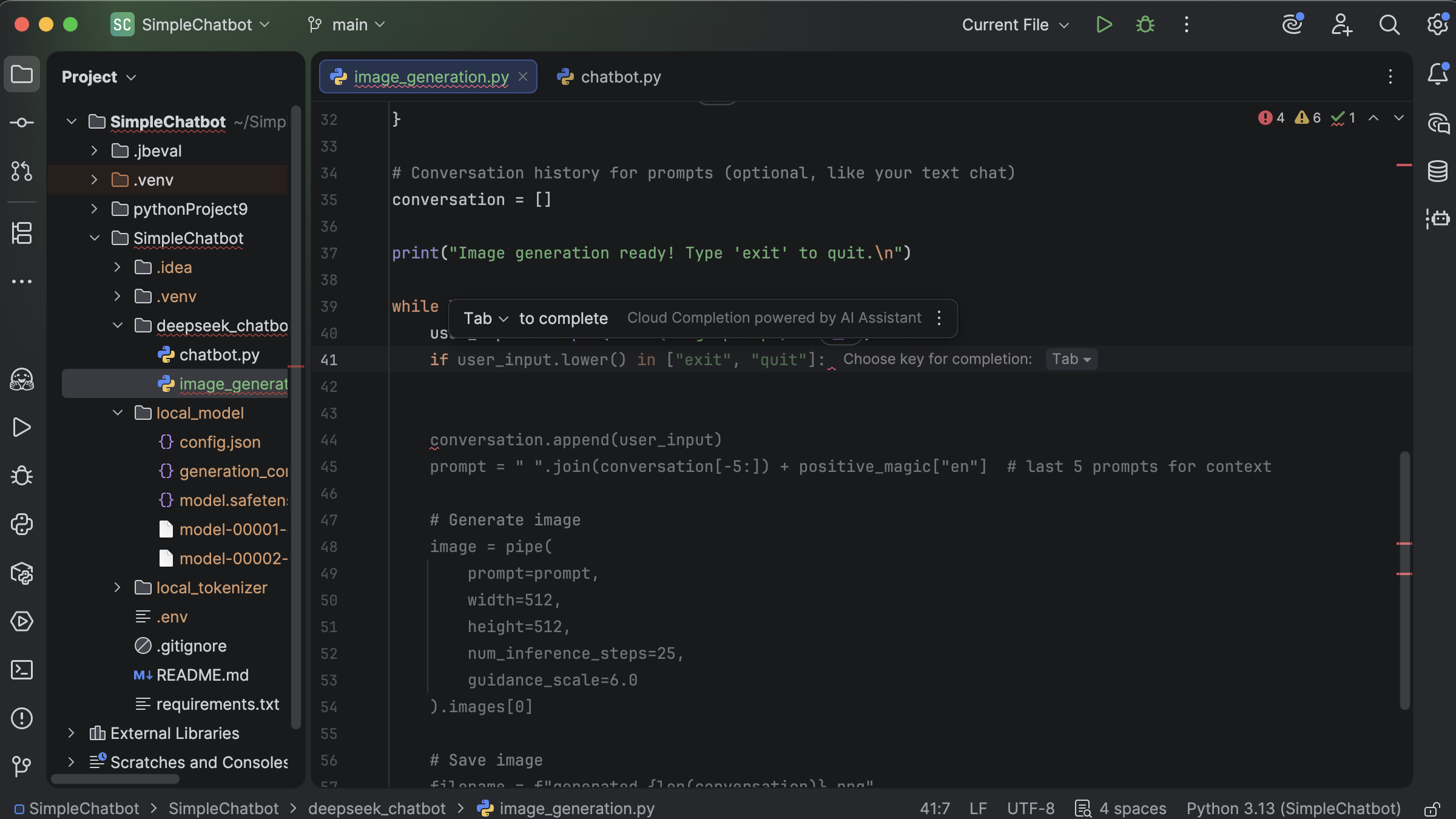Open the AI Assistant panel

click(1437, 123)
